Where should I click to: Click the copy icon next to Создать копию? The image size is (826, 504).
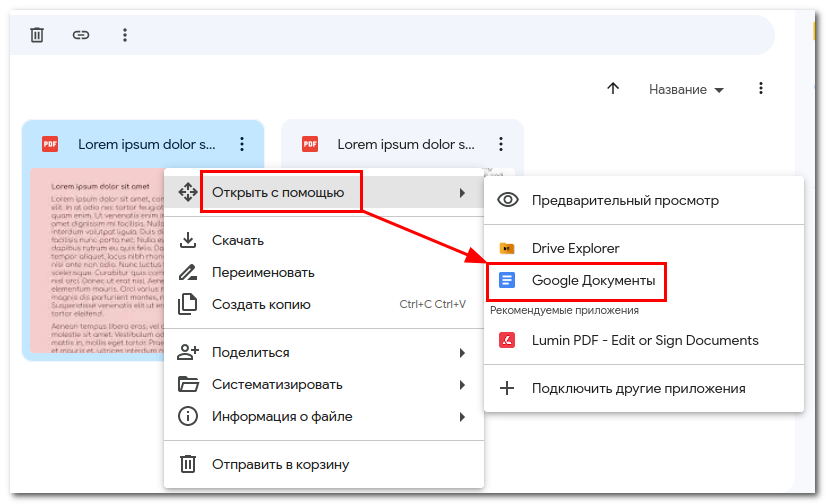188,304
